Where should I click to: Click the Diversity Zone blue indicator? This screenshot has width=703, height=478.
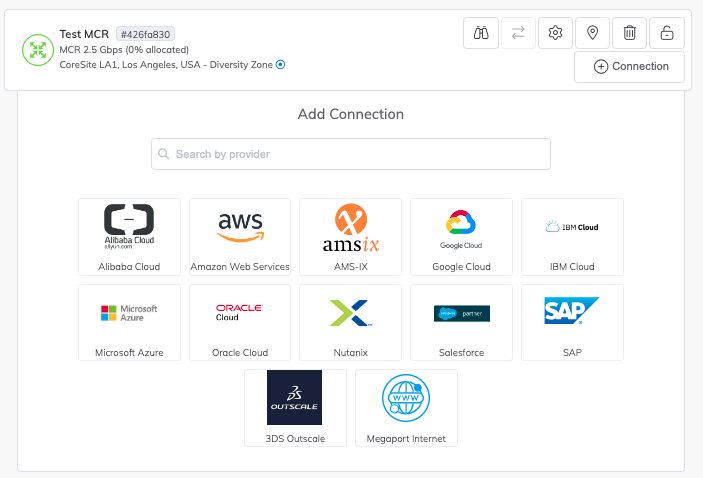click(x=280, y=65)
